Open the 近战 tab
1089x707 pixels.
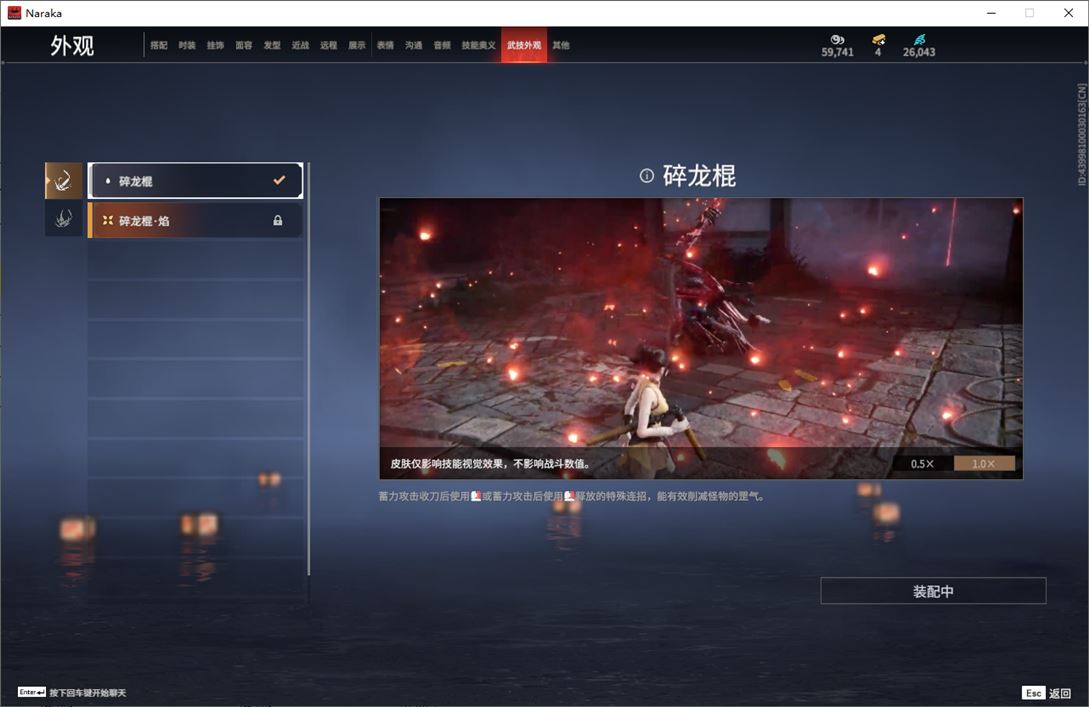coord(300,45)
